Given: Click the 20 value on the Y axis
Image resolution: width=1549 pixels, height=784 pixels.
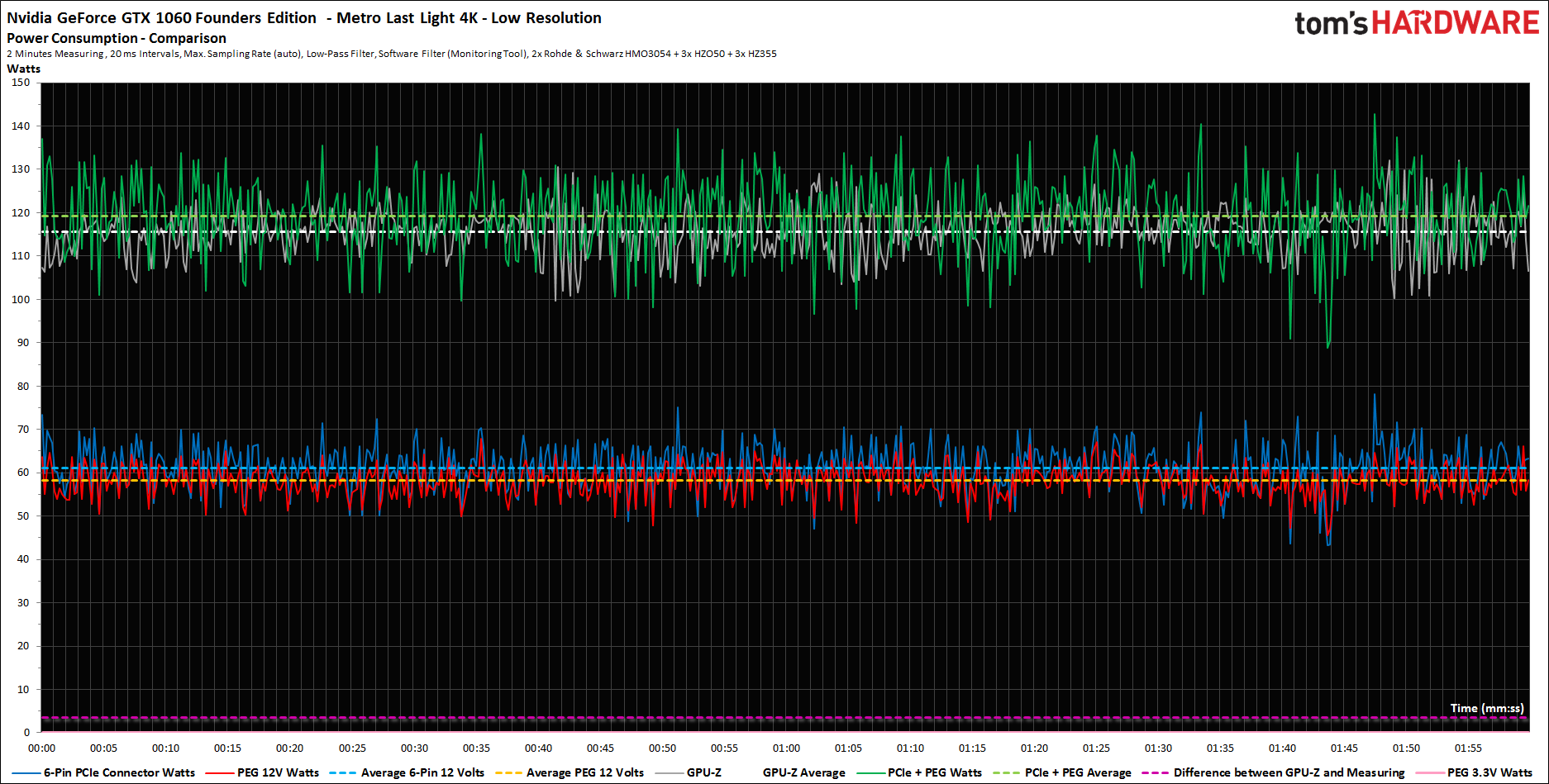Looking at the screenshot, I should click(23, 646).
